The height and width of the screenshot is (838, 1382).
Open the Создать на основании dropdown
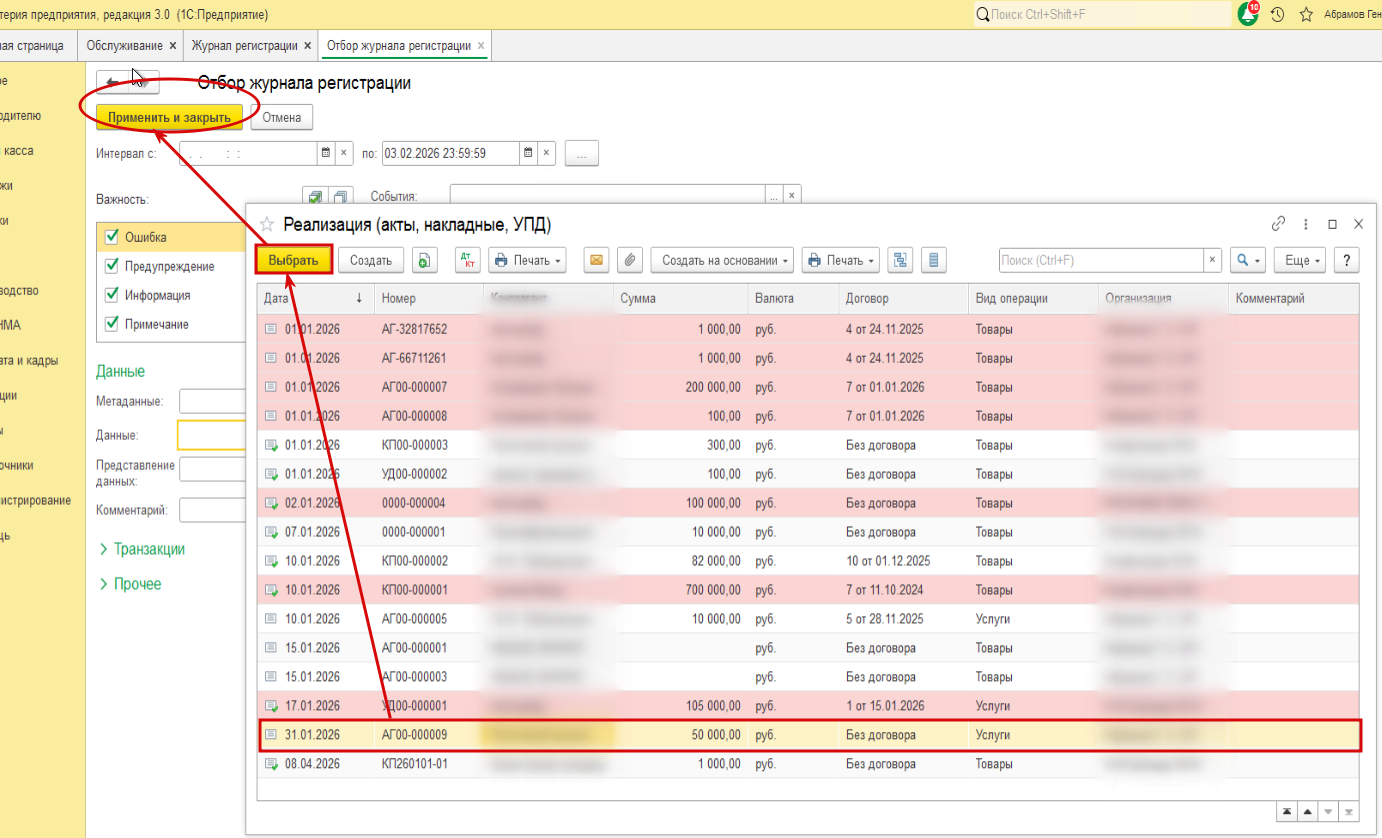tap(722, 260)
